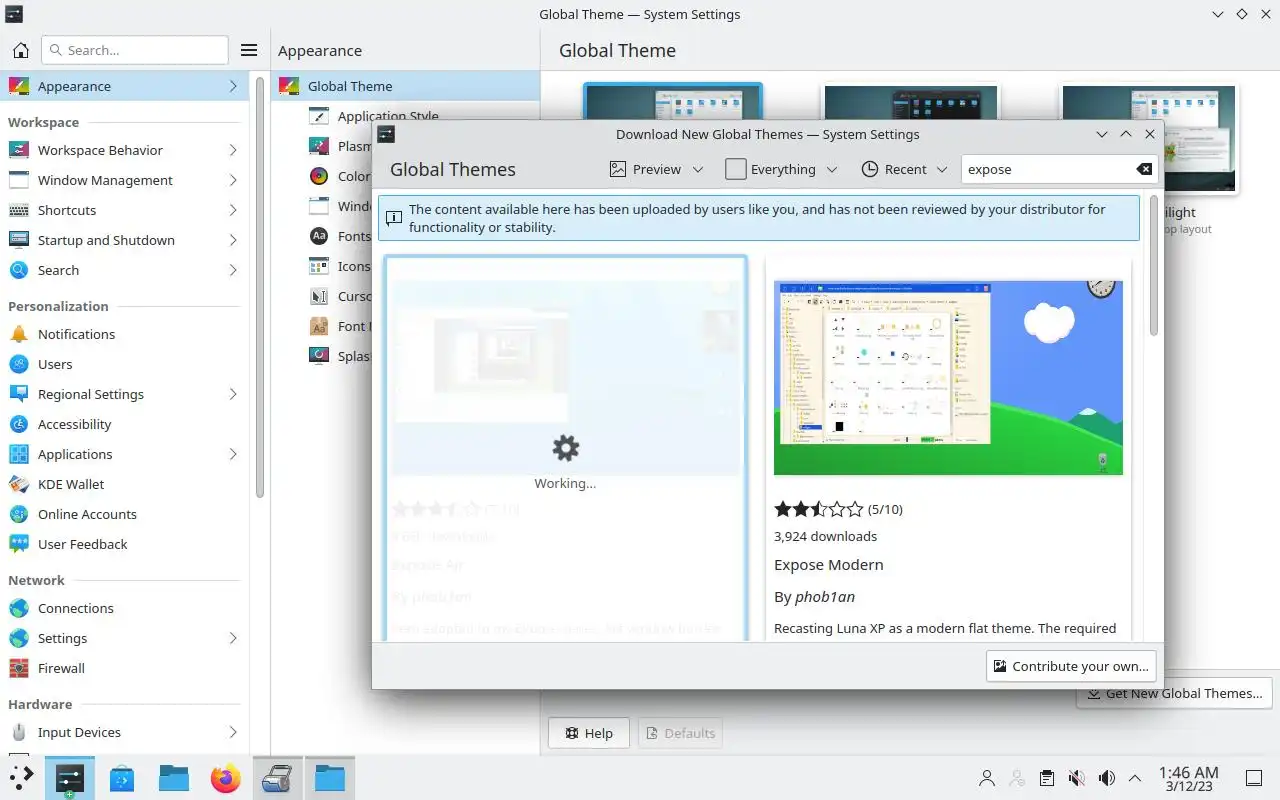1280x800 pixels.
Task: Click the Shortcuts keyboard icon
Action: pyautogui.click(x=18, y=210)
